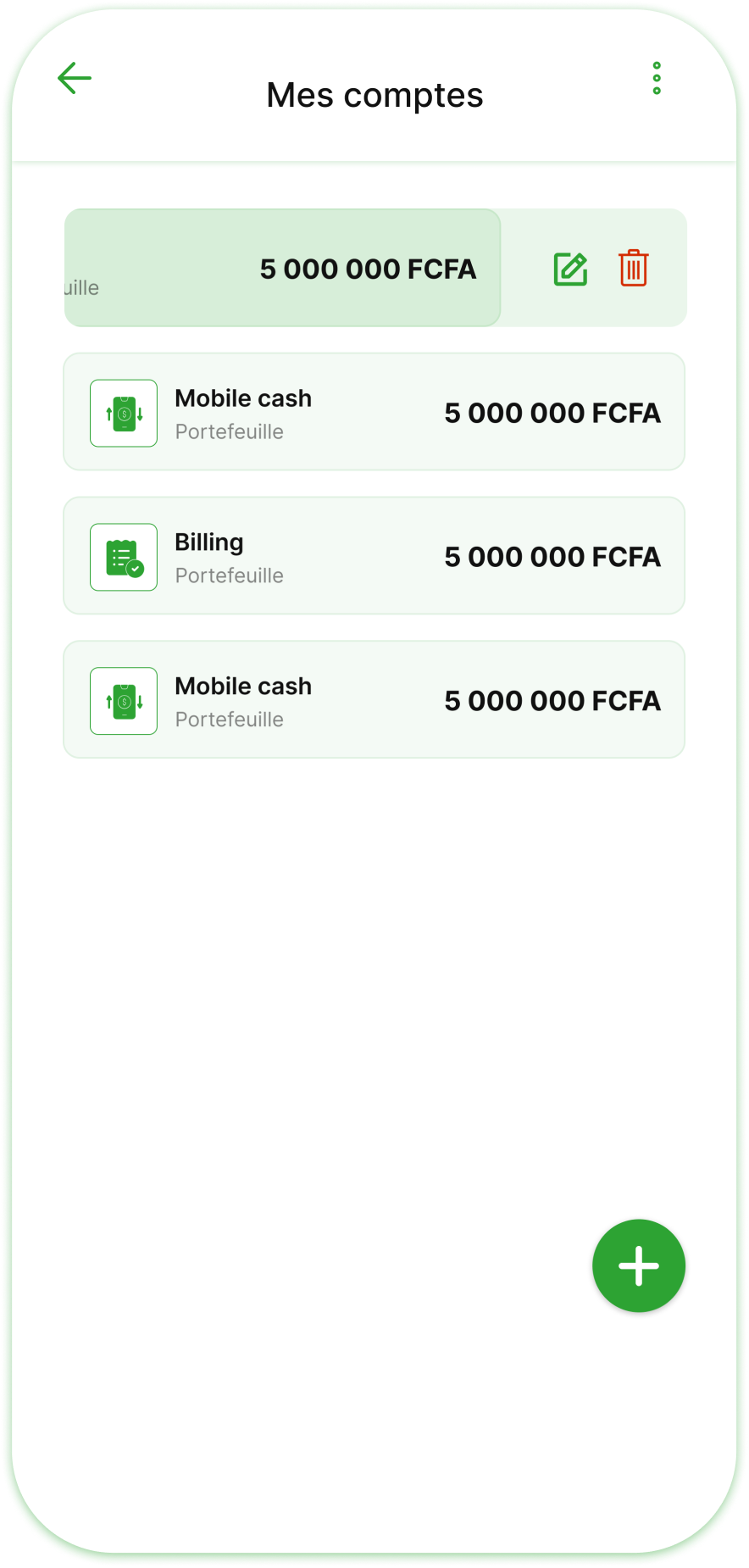
Task: Open the Billing account row
Action: [374, 556]
